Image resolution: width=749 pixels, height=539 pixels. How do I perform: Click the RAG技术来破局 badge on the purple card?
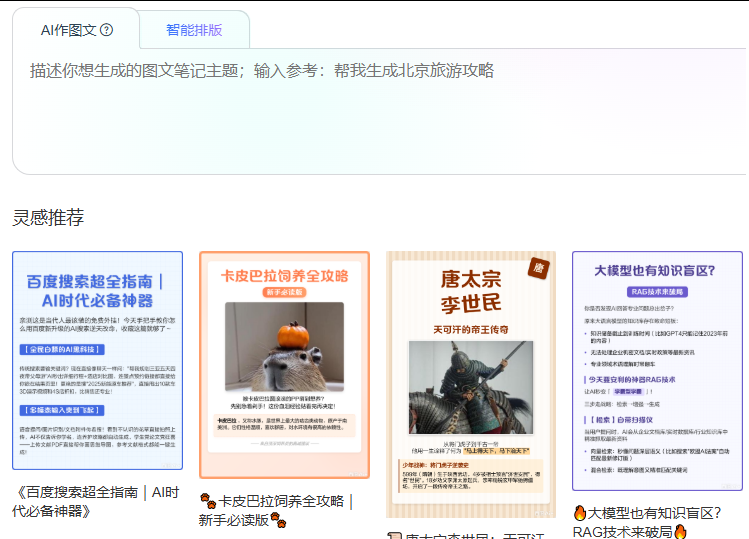point(657,291)
